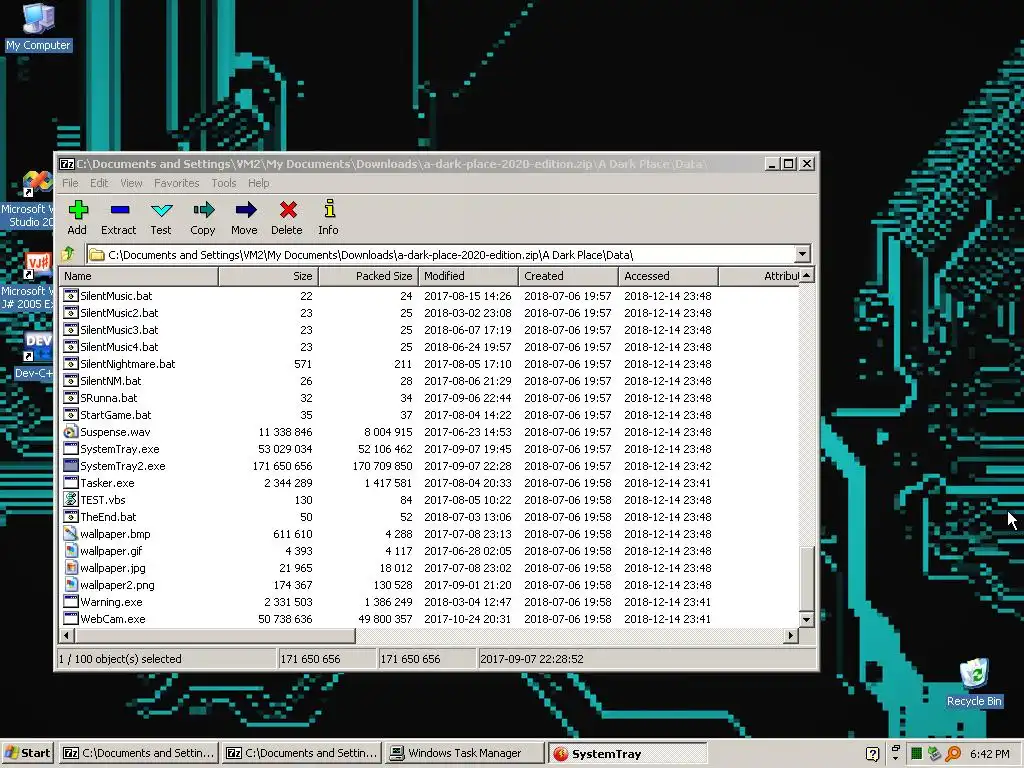This screenshot has height=768, width=1024.
Task: Click the horizontal scrollbar right arrow
Action: (791, 635)
